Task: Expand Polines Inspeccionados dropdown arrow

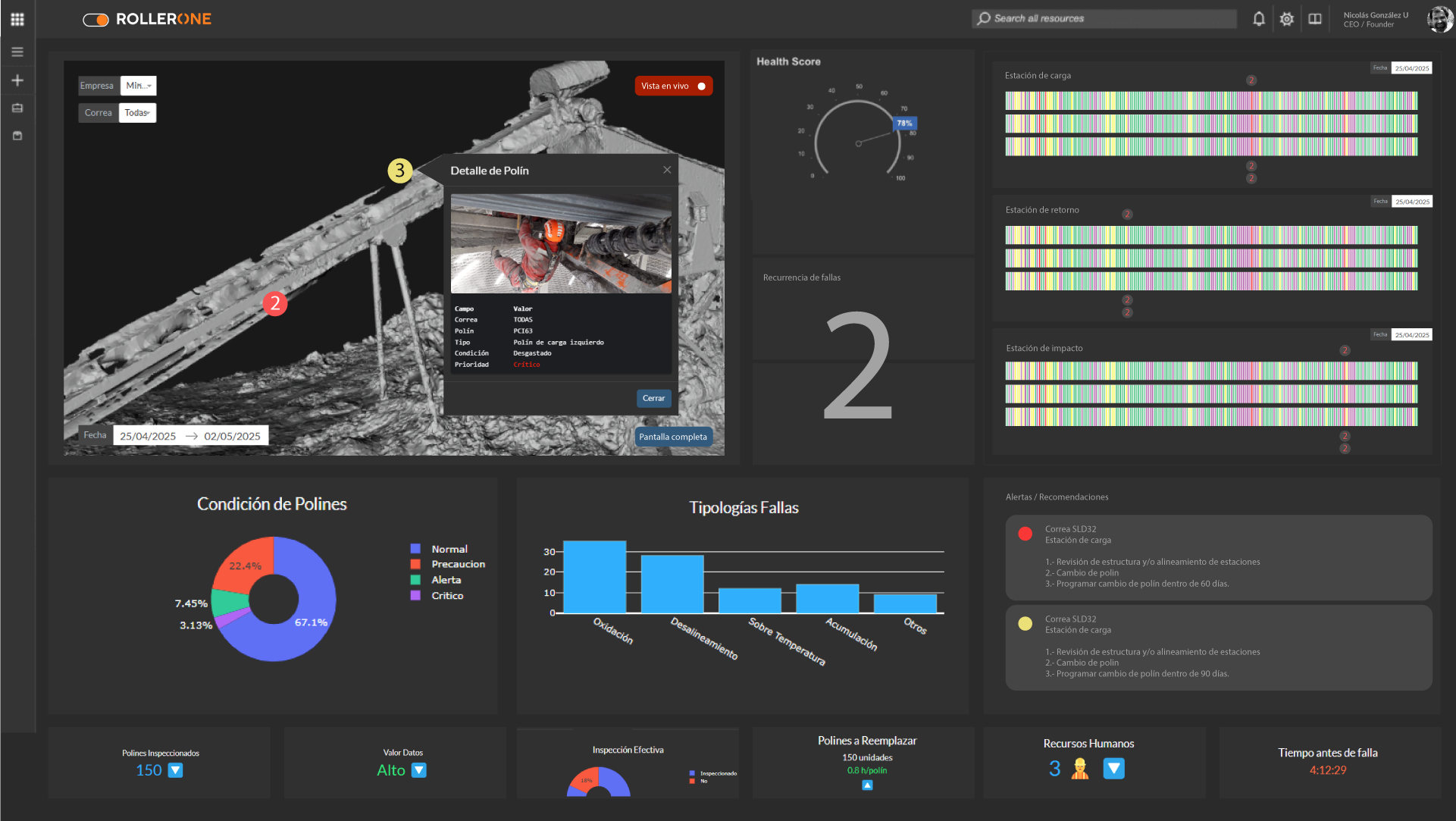Action: 175,770
